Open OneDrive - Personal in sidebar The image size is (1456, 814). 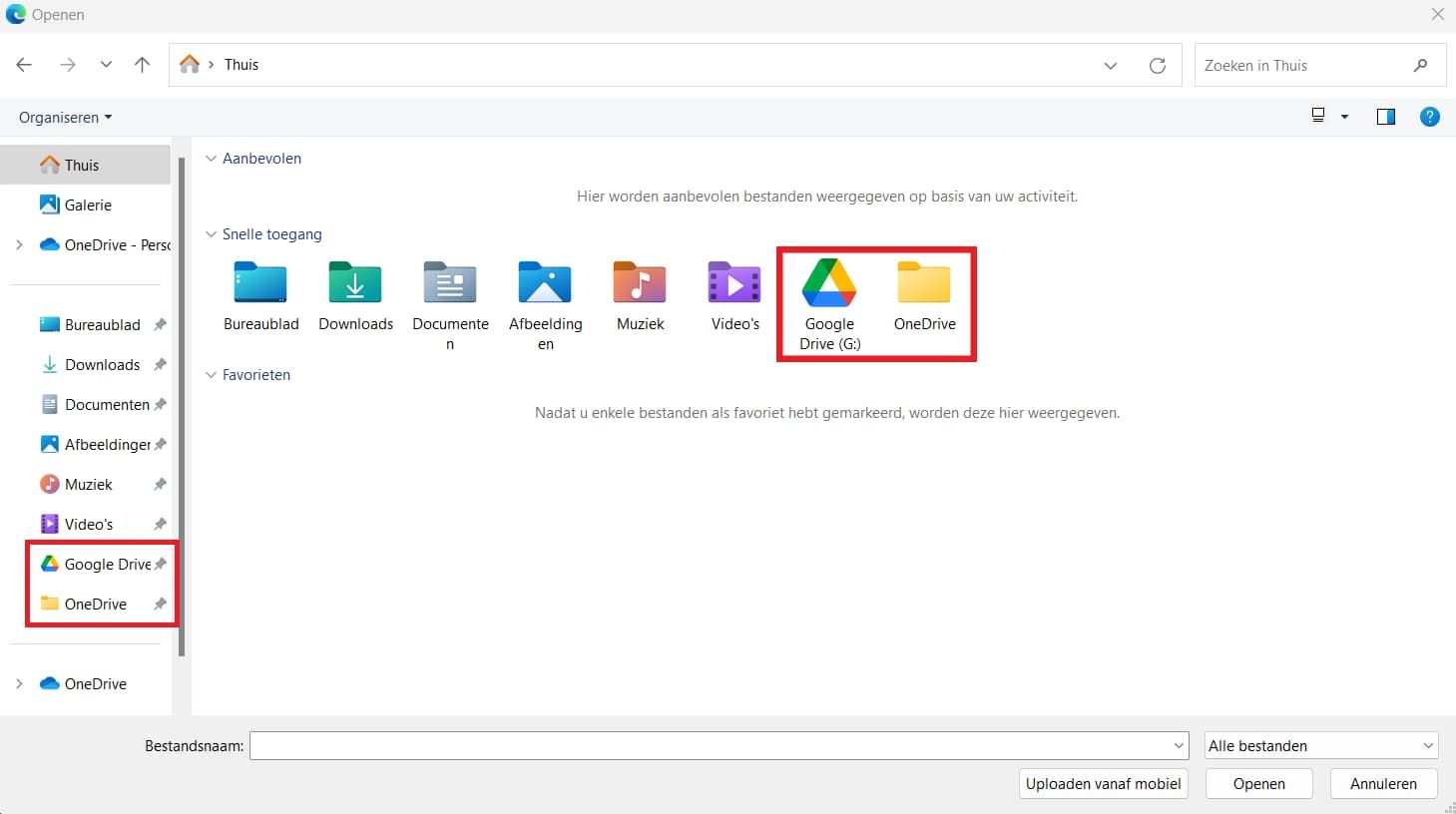[104, 244]
